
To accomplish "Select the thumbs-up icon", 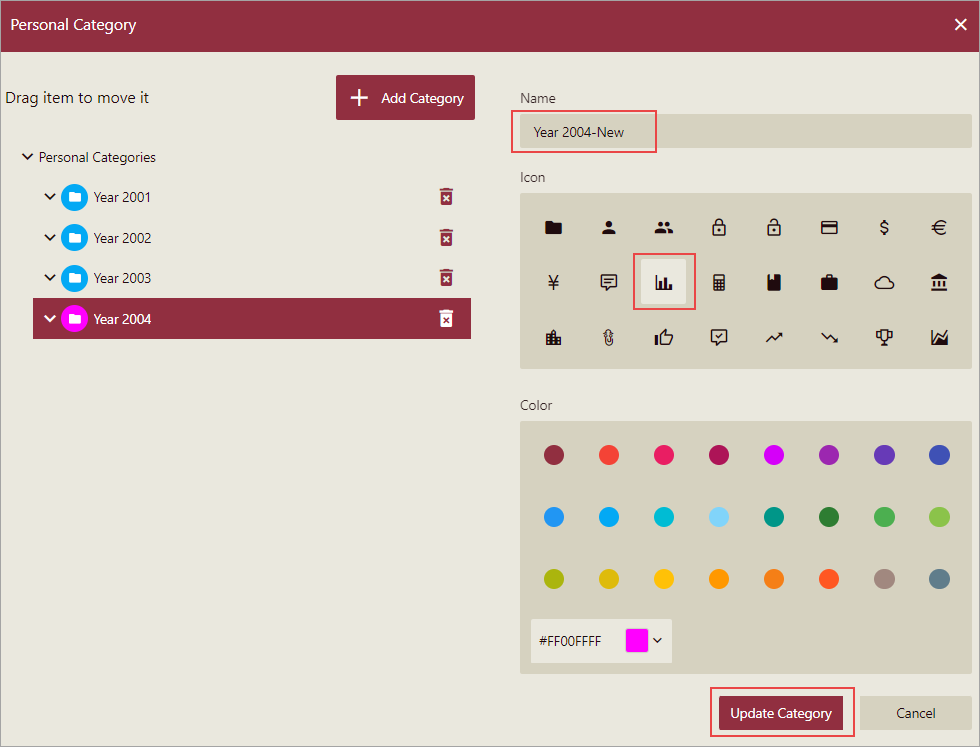I will 663,337.
